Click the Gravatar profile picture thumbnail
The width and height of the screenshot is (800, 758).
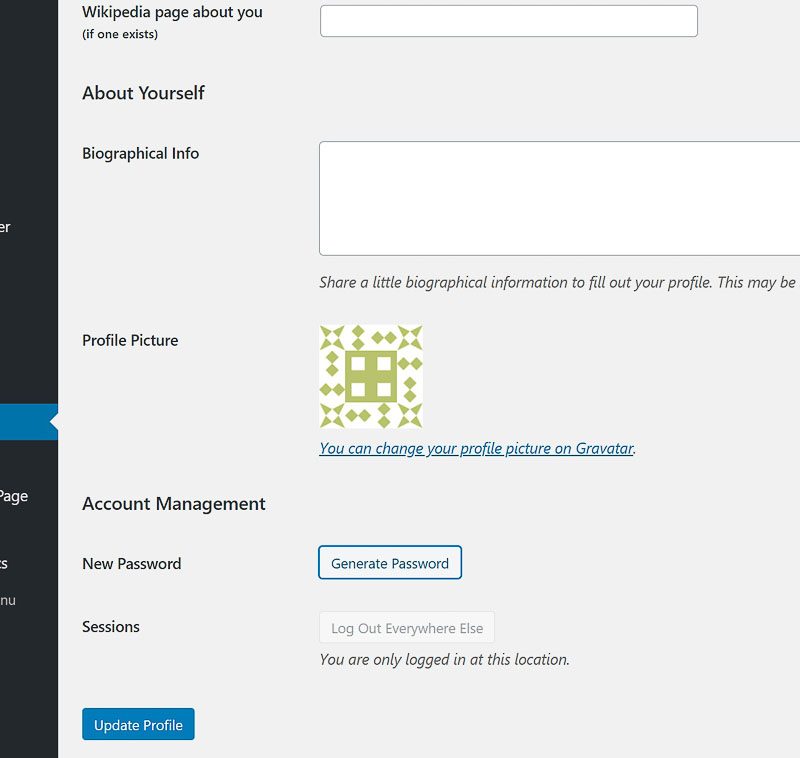[x=371, y=376]
